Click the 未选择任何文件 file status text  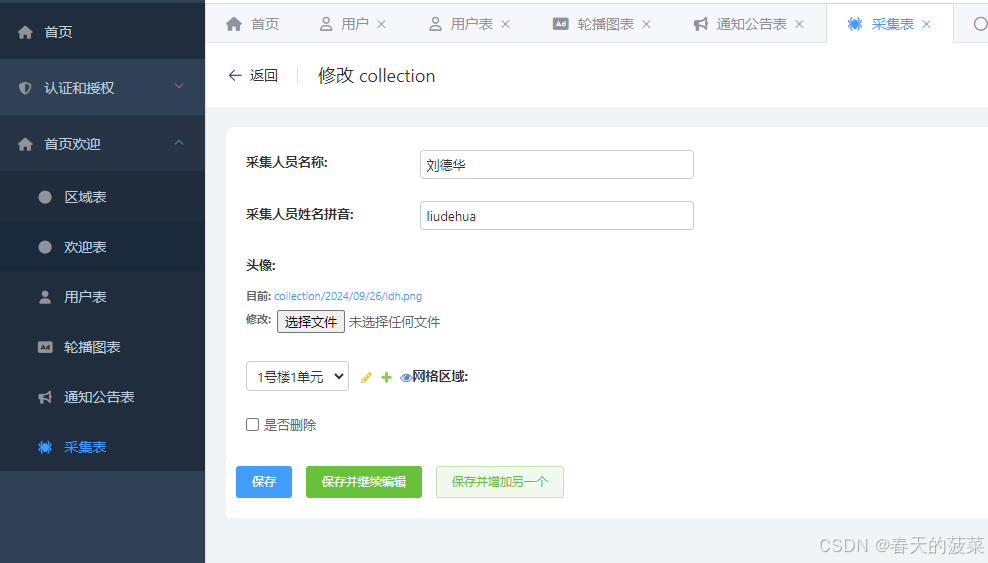tap(394, 322)
